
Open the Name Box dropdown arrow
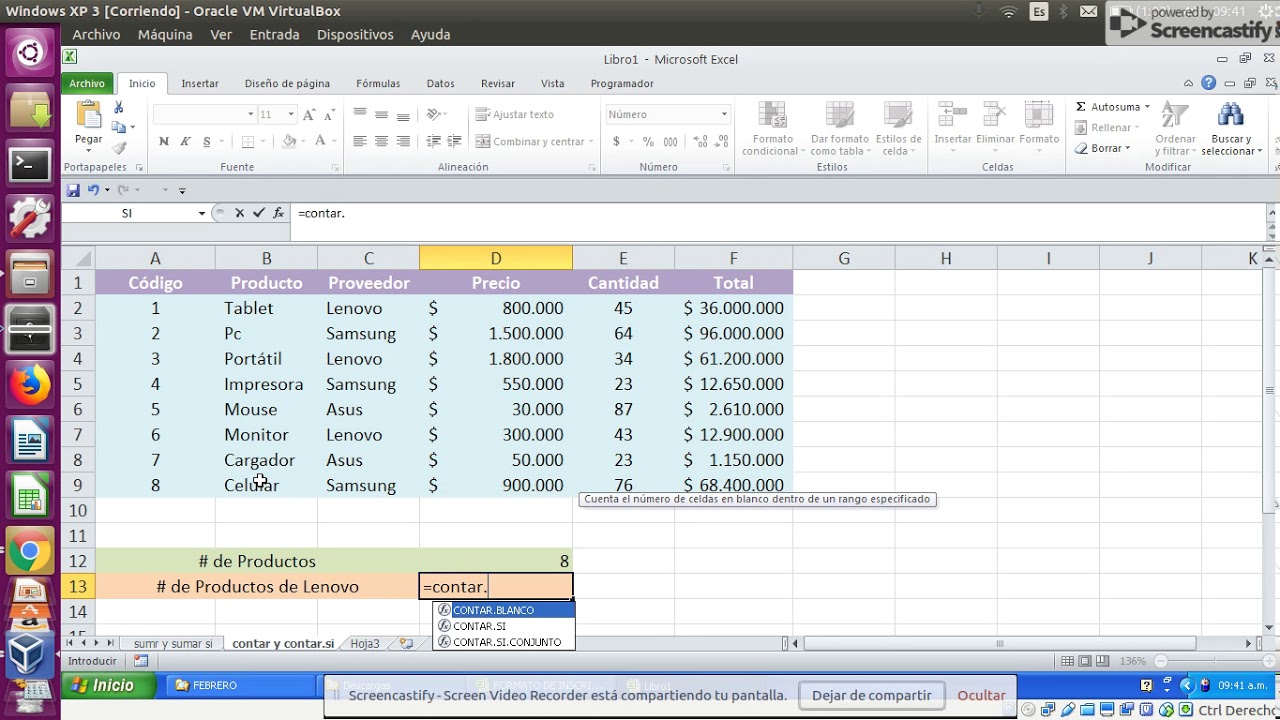click(x=201, y=213)
